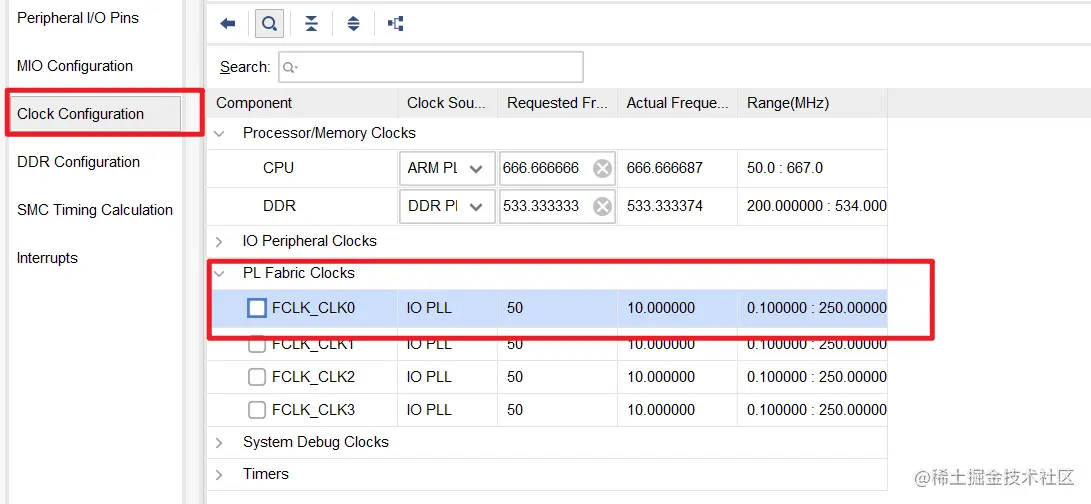Expand the Timers group
This screenshot has height=504, width=1091.
pos(219,475)
